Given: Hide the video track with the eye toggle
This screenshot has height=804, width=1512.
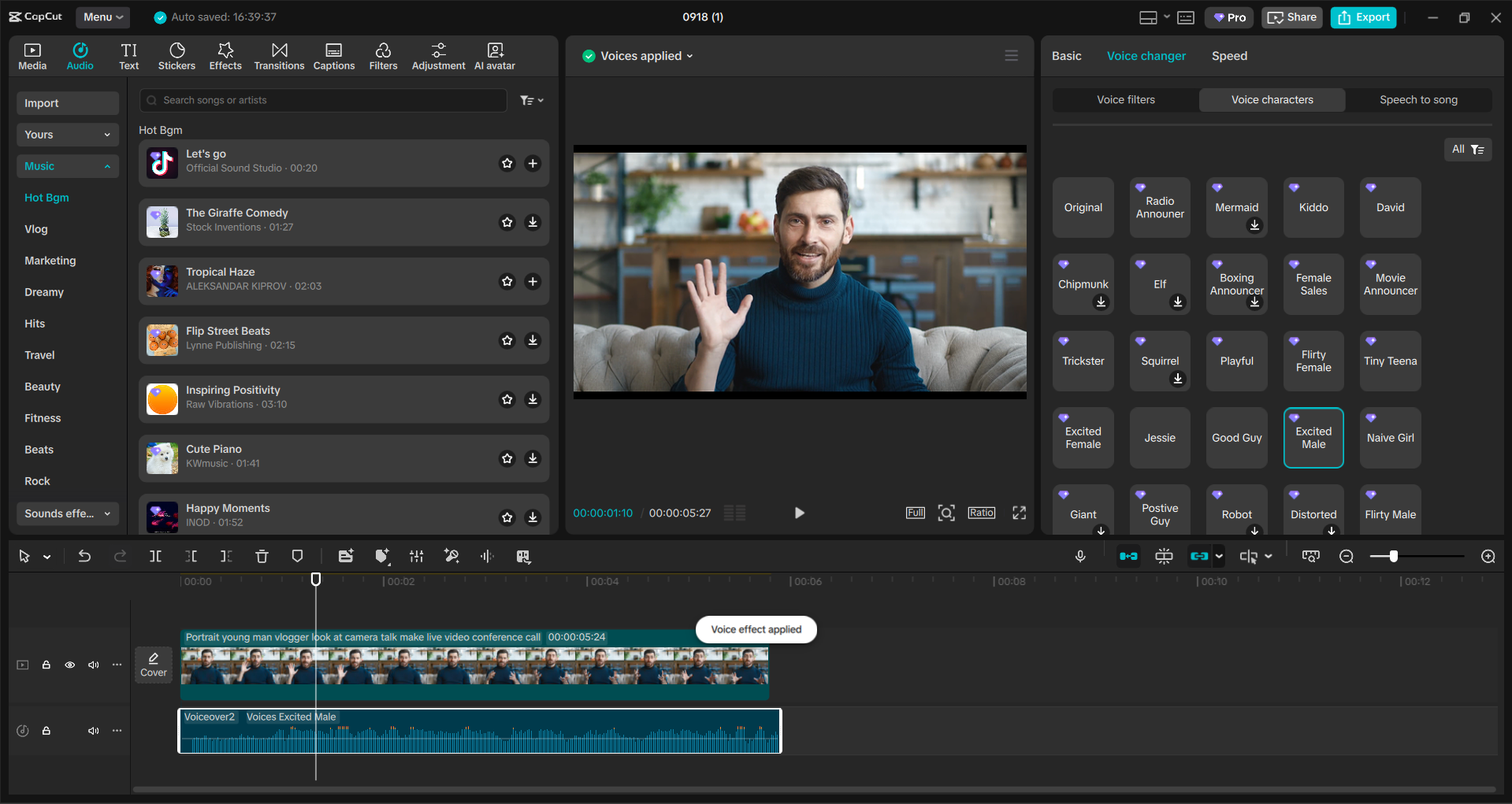Looking at the screenshot, I should pos(70,665).
